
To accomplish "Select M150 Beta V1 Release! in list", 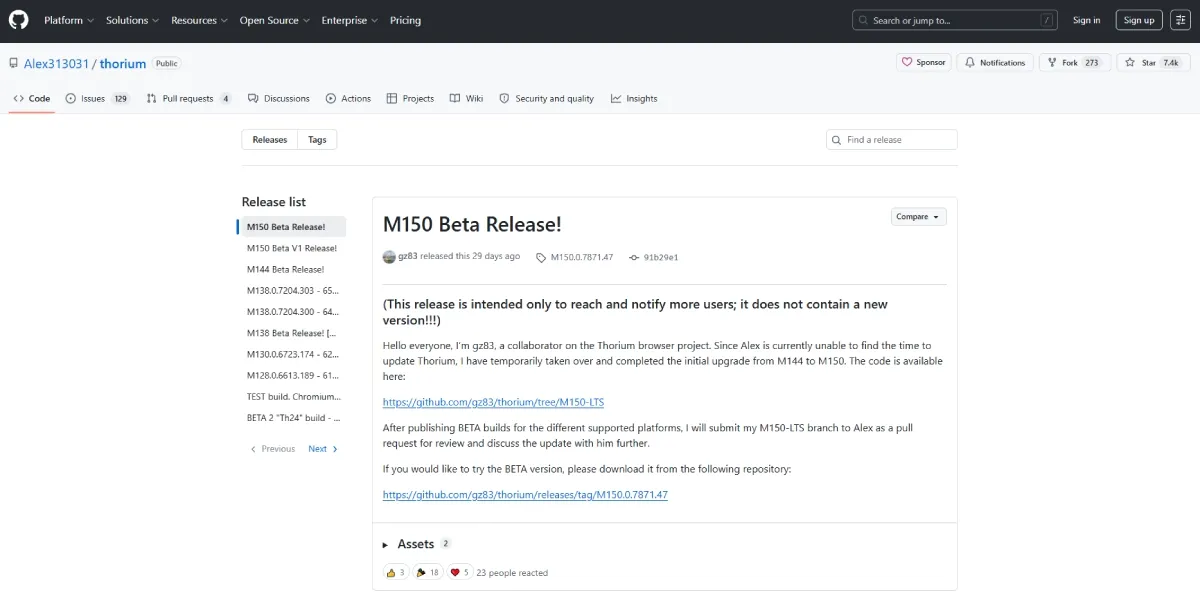I will click(x=292, y=248).
